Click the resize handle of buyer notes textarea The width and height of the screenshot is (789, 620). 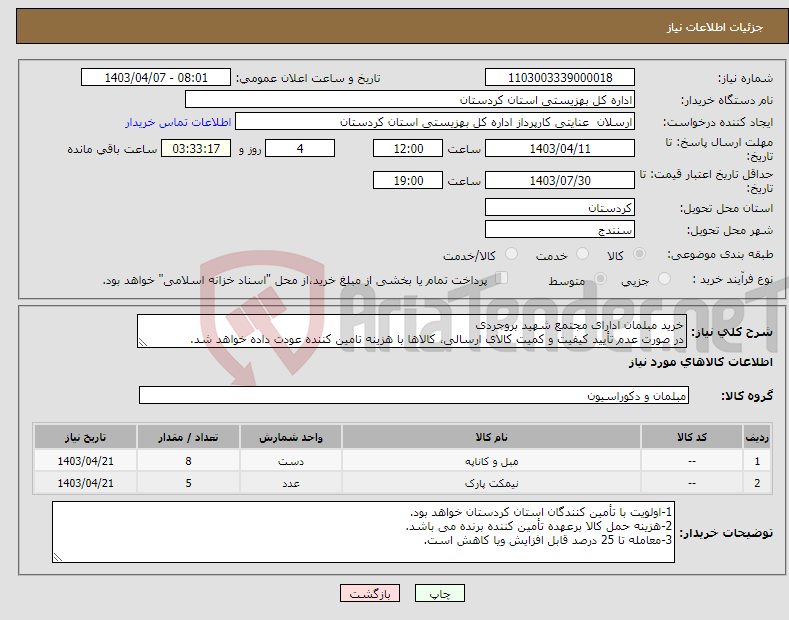(58, 557)
